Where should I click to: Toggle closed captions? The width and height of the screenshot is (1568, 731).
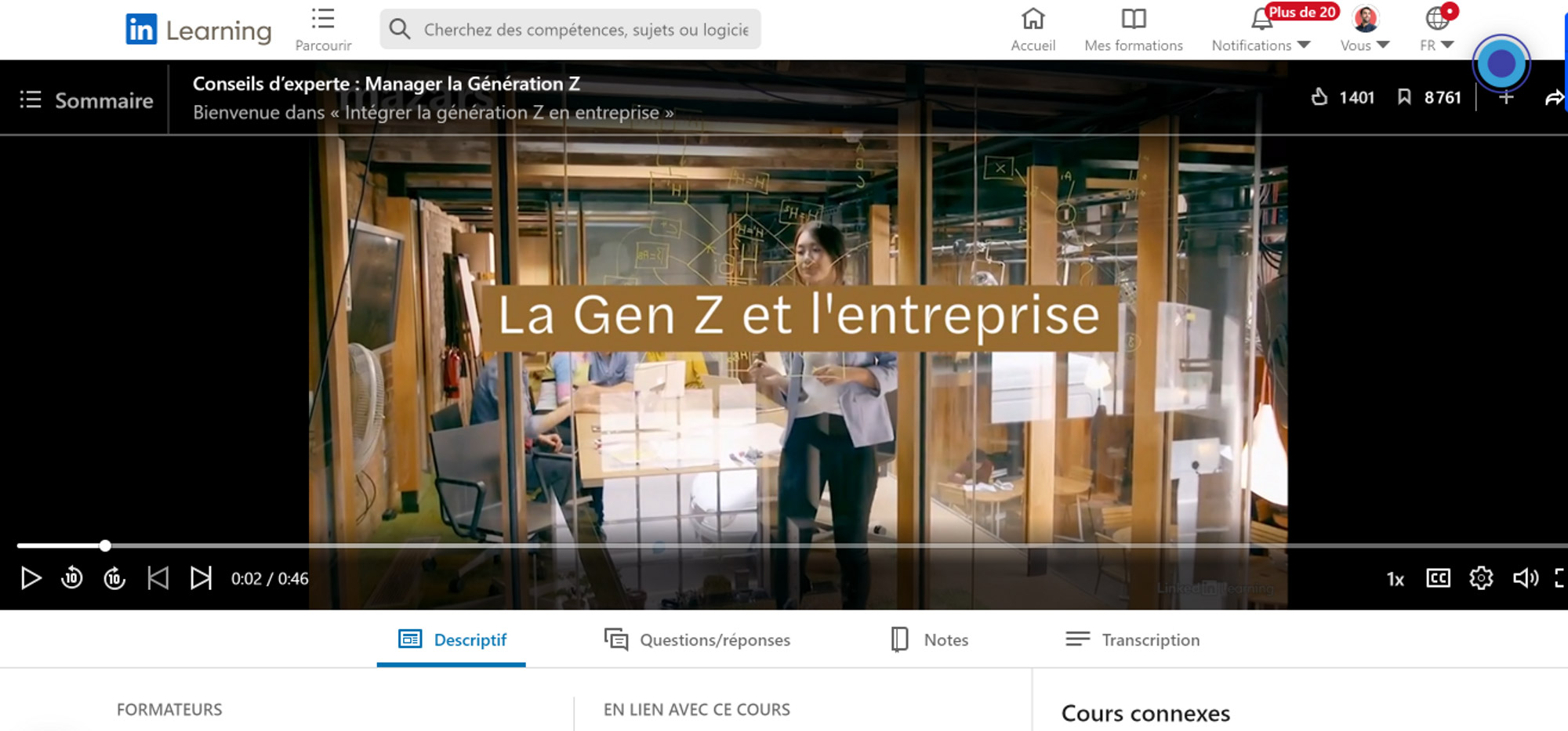pos(1438,578)
